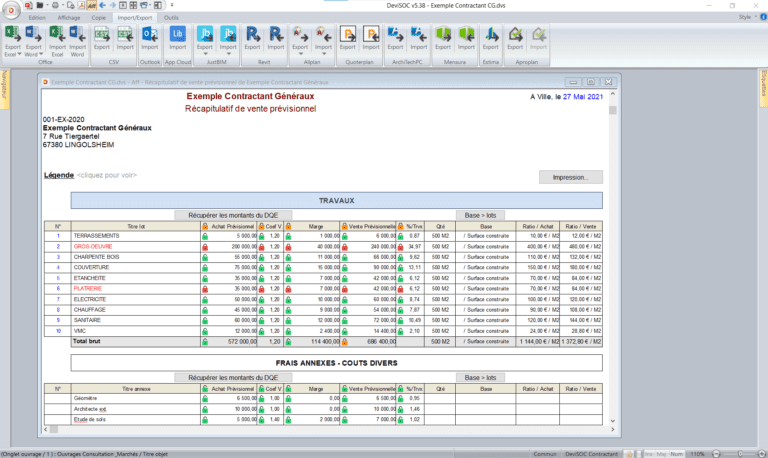Image resolution: width=768 pixels, height=458 pixels.
Task: Click the Allplan Export icon
Action: pyautogui.click(x=300, y=35)
